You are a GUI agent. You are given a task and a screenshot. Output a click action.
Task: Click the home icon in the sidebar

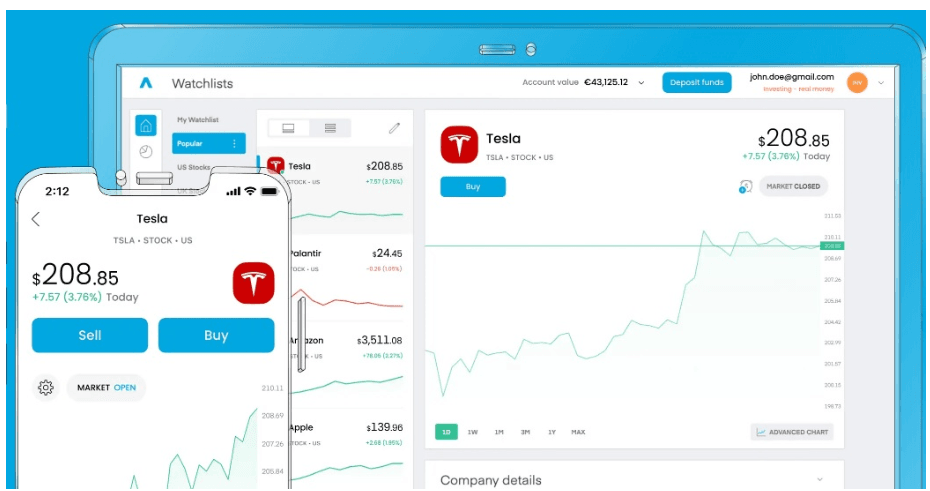click(146, 125)
